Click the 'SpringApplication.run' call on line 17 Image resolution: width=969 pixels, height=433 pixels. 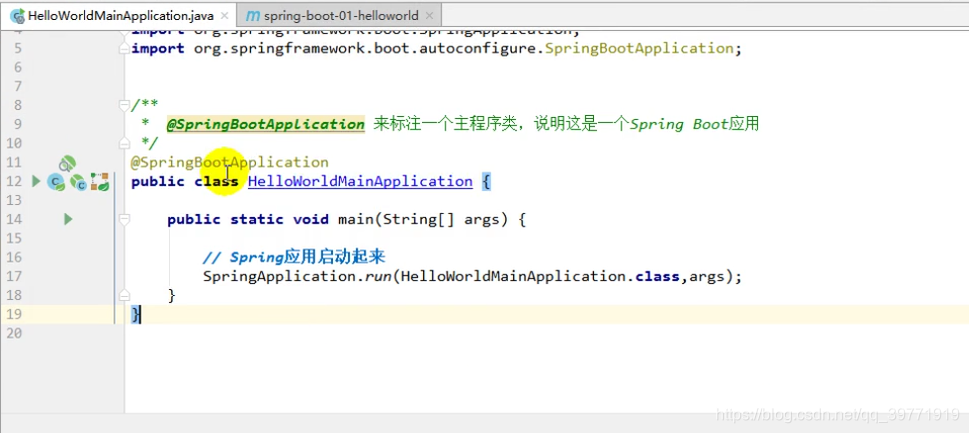(298, 276)
